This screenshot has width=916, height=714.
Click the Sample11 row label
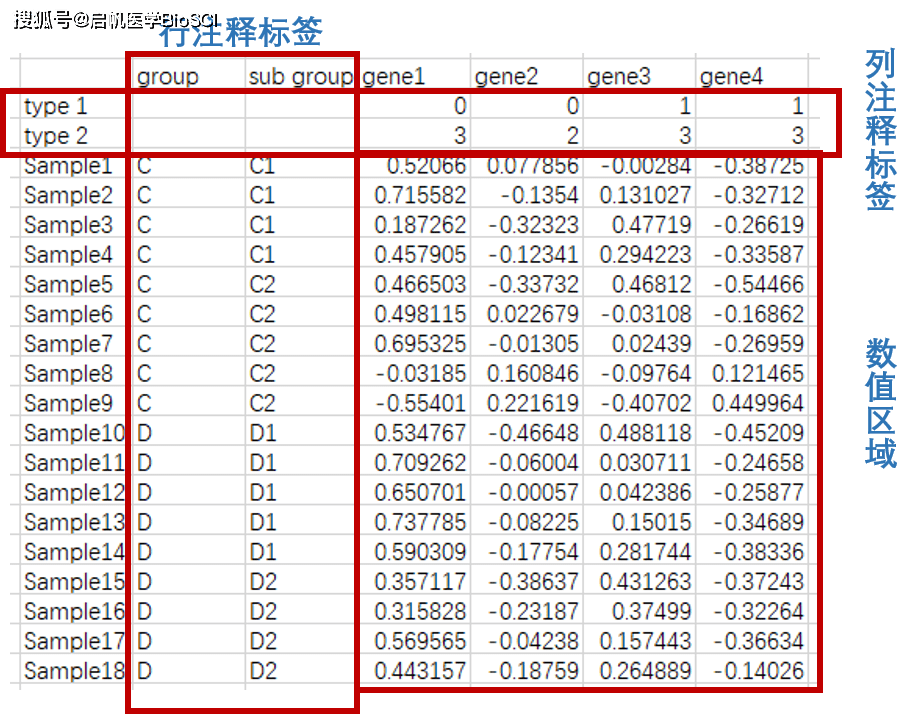click(x=74, y=463)
